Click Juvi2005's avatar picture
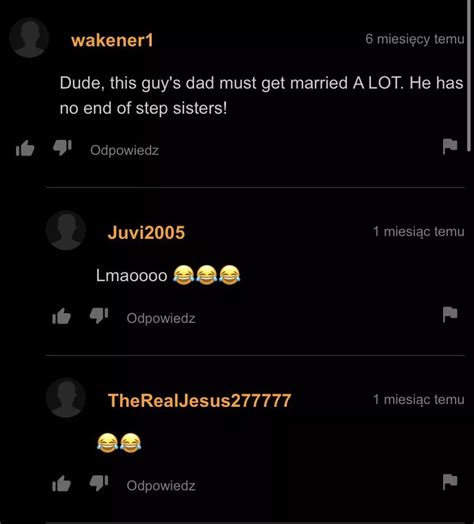The width and height of the screenshot is (474, 524). pyautogui.click(x=66, y=230)
